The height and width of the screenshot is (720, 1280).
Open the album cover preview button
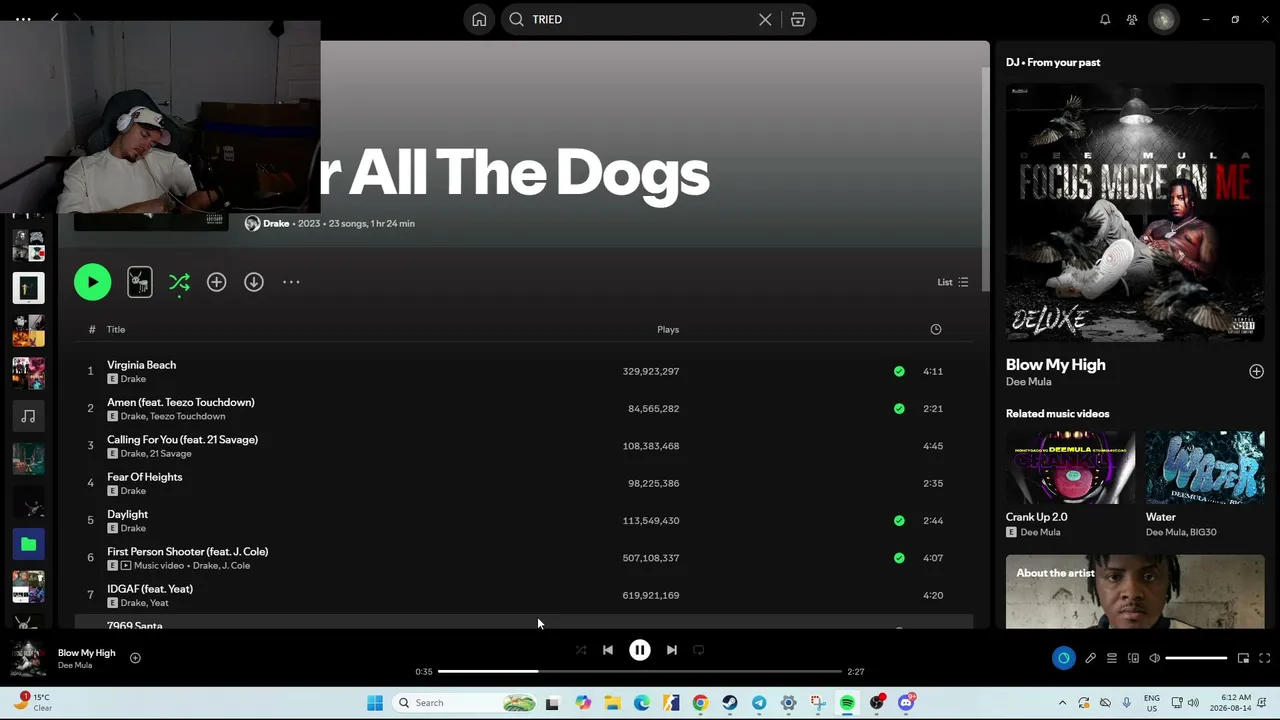pyautogui.click(x=140, y=282)
